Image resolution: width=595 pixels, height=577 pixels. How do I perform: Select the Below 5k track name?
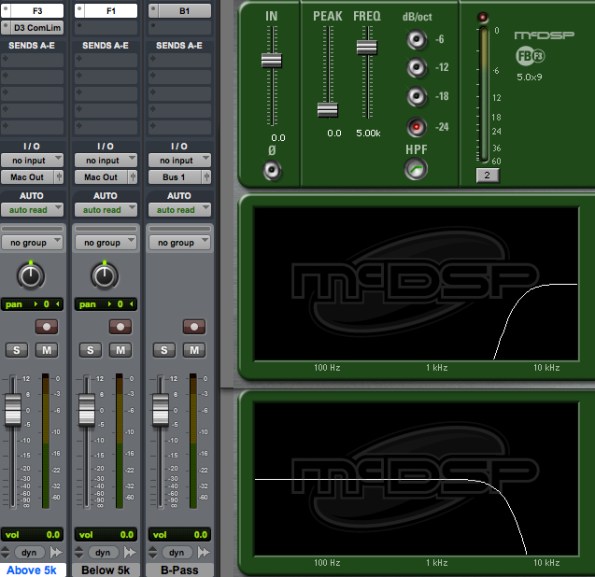click(105, 570)
